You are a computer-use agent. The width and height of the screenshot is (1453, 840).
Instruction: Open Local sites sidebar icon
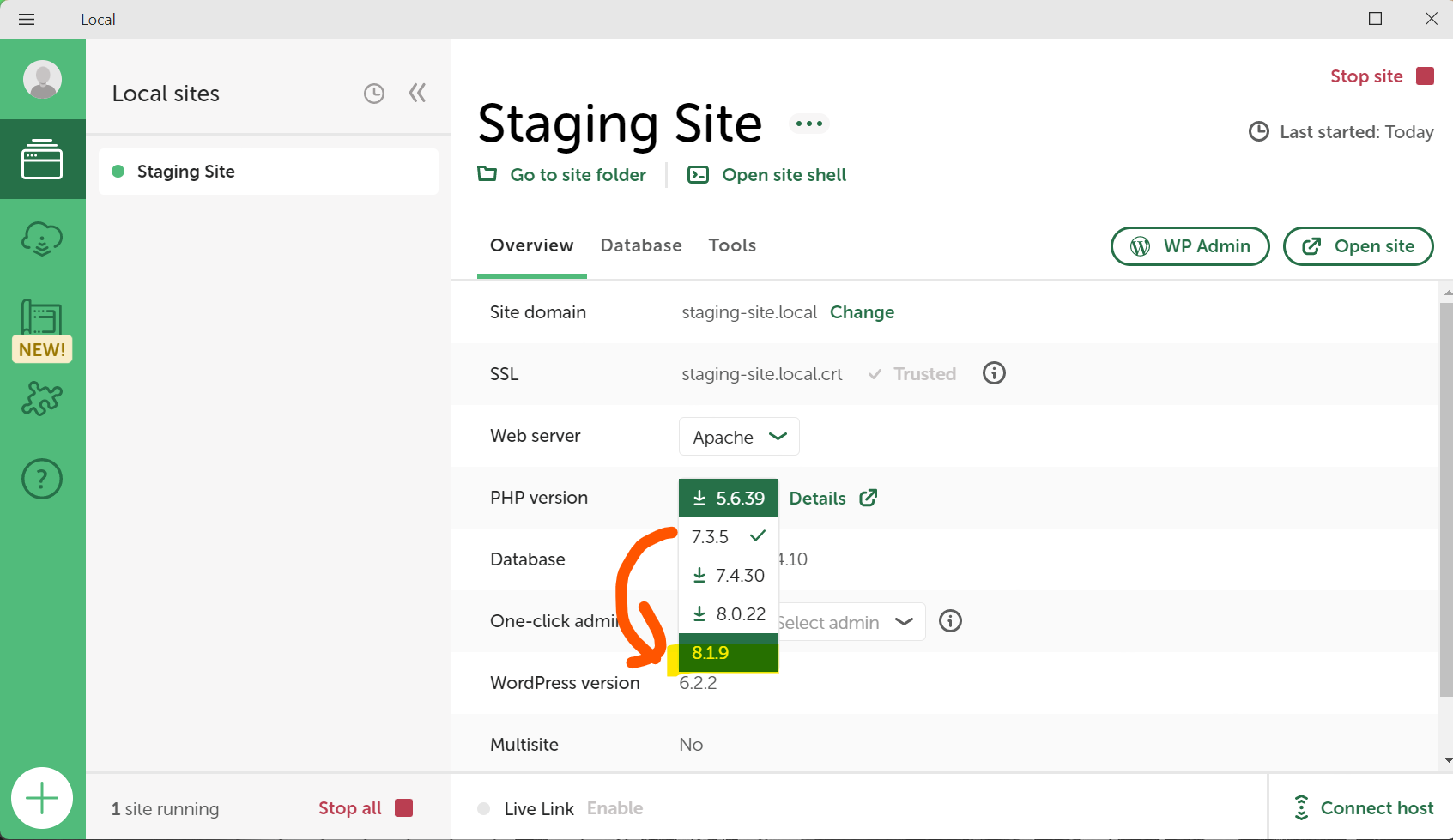42,159
